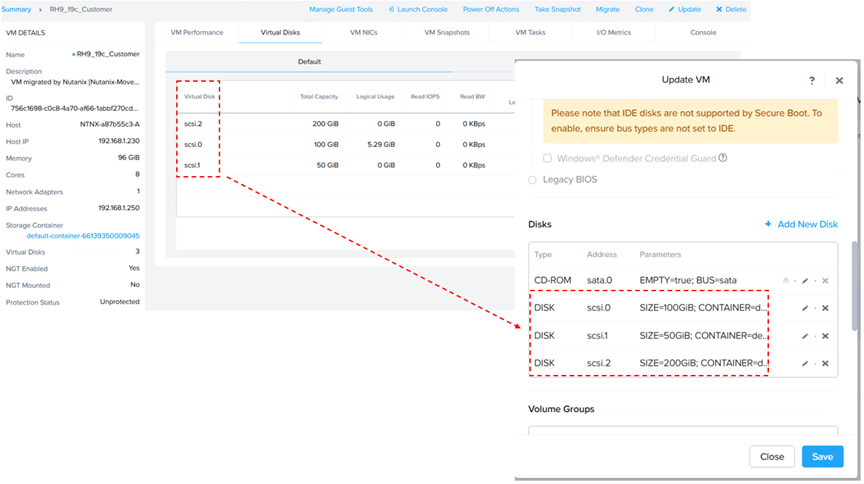Image resolution: width=864 pixels, height=484 pixels.
Task: Click Add New Disk
Action: click(801, 224)
